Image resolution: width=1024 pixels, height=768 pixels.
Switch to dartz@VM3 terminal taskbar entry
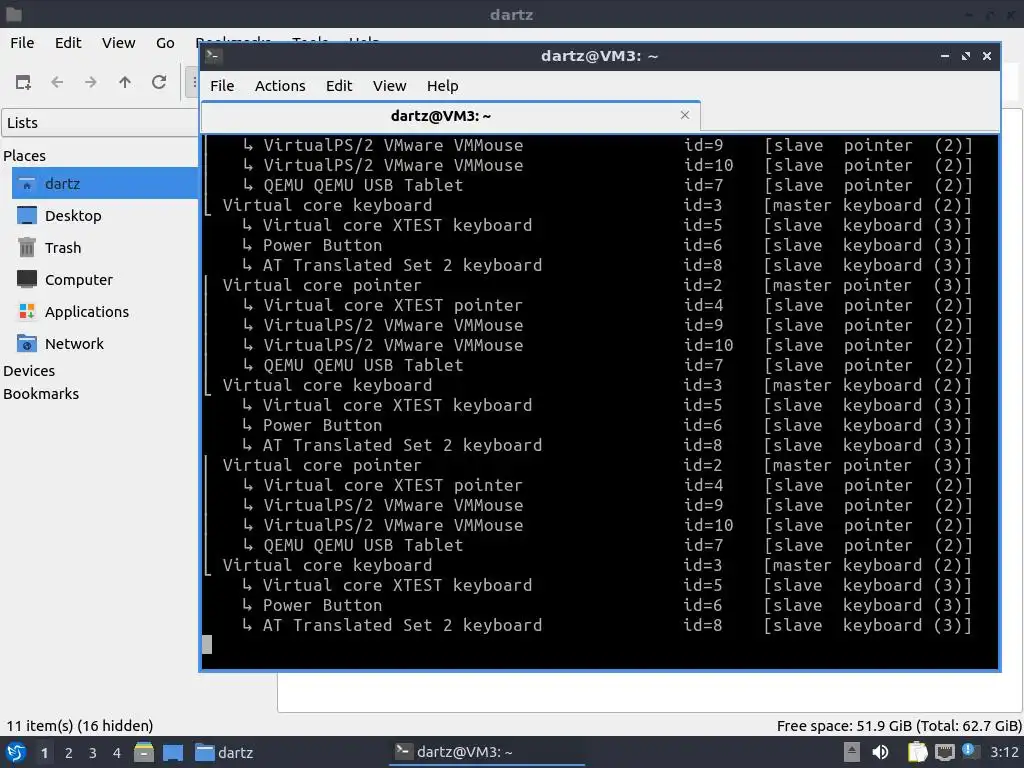[x=487, y=752]
